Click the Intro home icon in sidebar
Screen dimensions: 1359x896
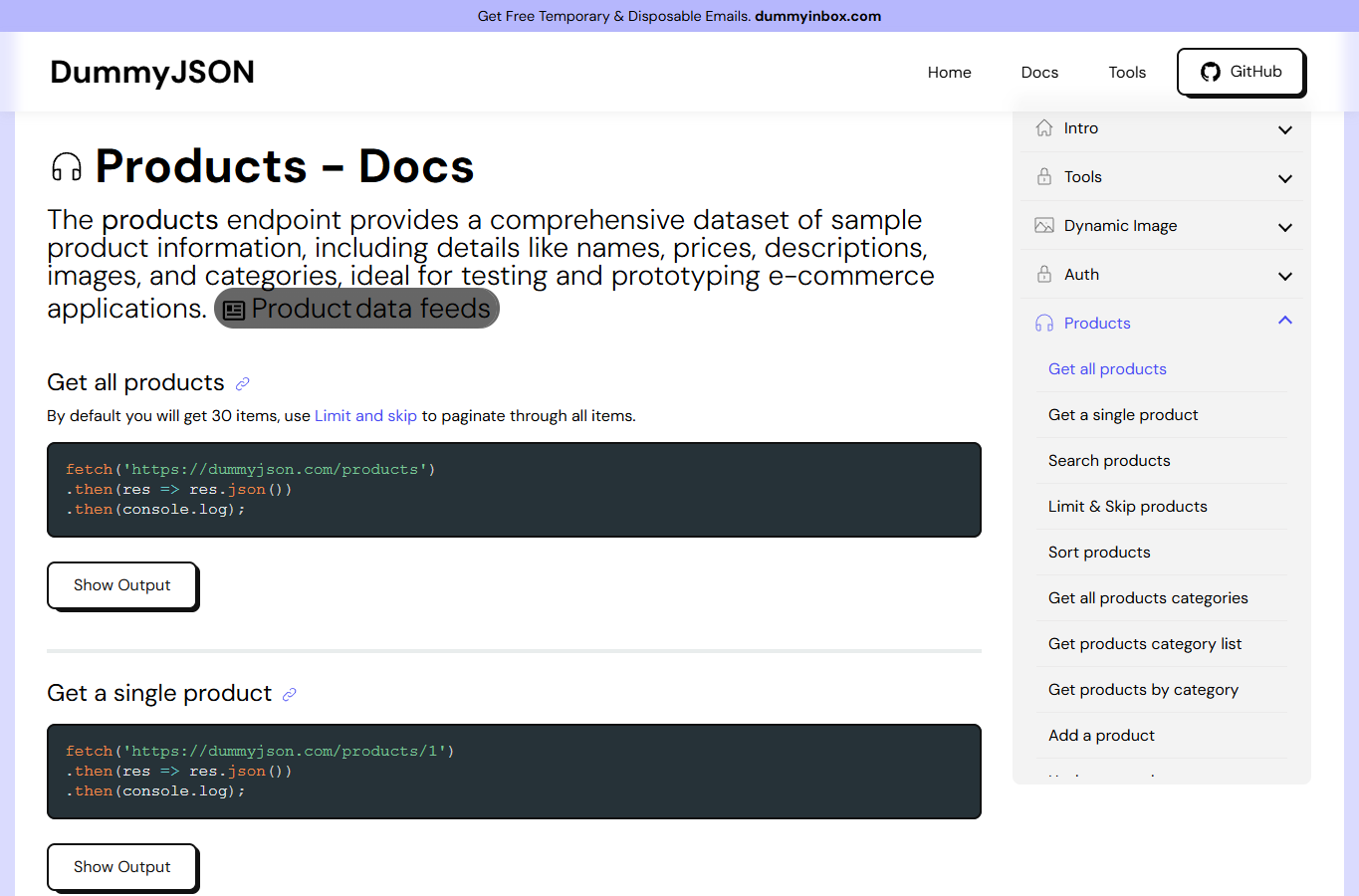pos(1044,127)
